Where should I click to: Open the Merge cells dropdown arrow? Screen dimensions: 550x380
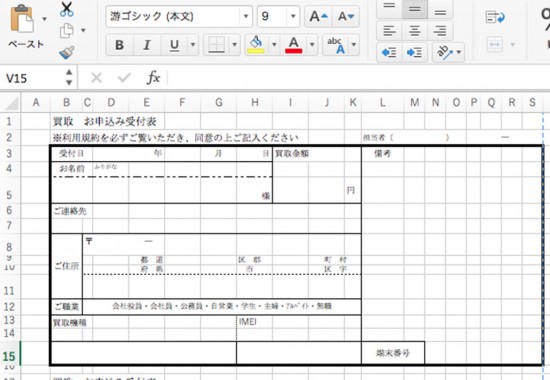[512, 45]
